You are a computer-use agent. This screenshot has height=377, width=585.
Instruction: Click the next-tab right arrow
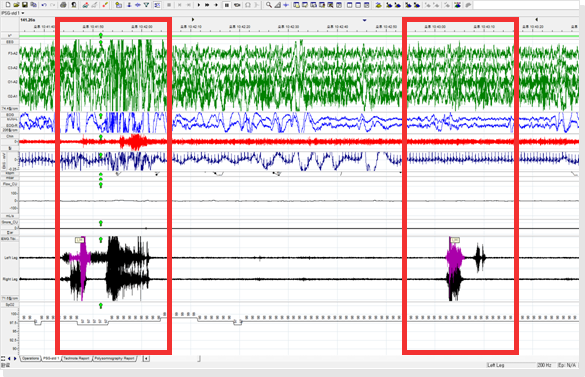click(15, 358)
